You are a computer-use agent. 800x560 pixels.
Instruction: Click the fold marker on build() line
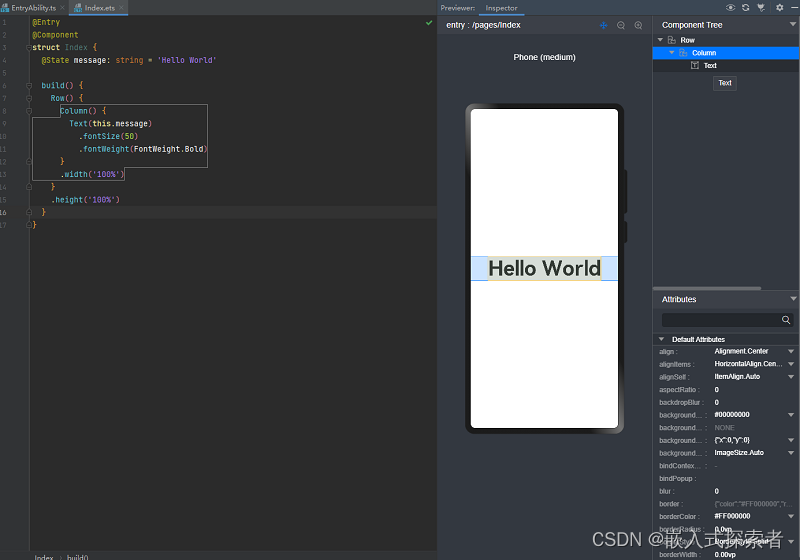point(29,86)
